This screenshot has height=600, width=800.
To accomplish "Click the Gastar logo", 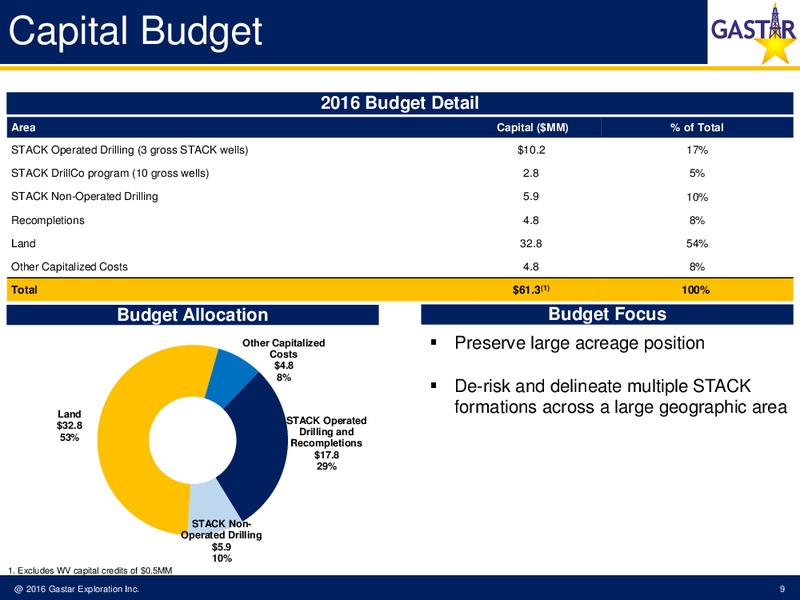I will coord(754,33).
